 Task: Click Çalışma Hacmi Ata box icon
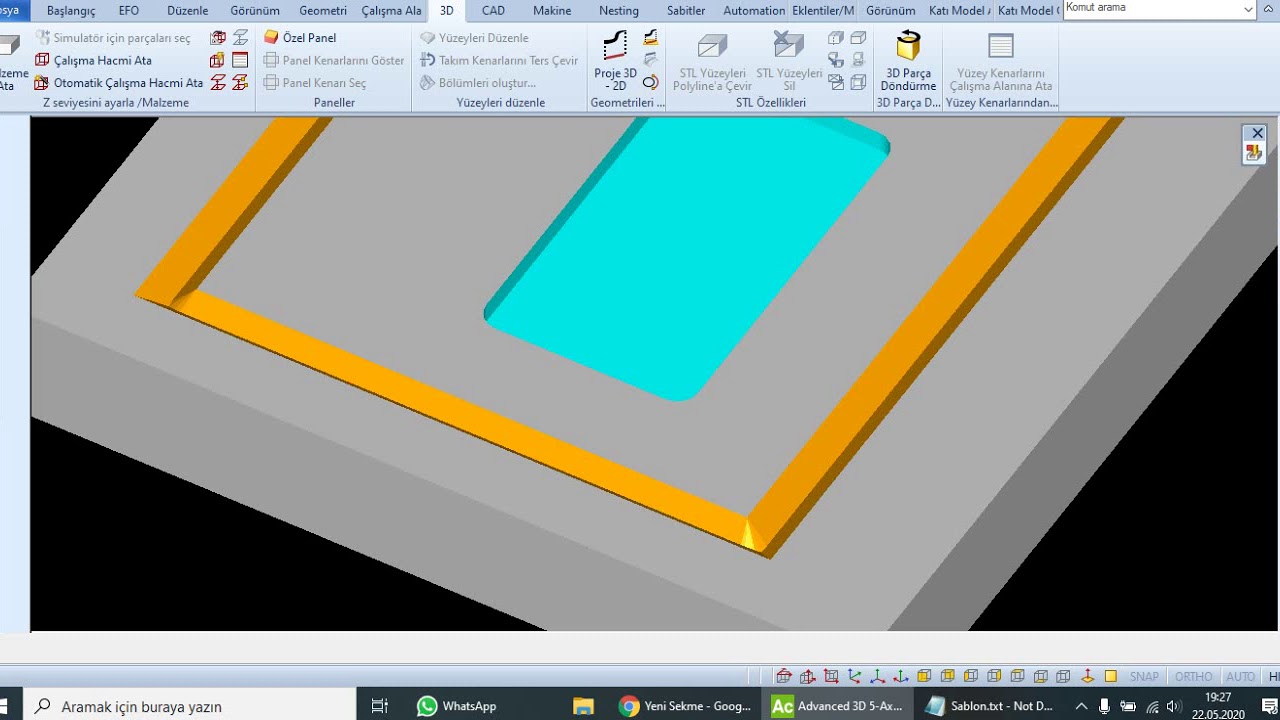pos(42,60)
